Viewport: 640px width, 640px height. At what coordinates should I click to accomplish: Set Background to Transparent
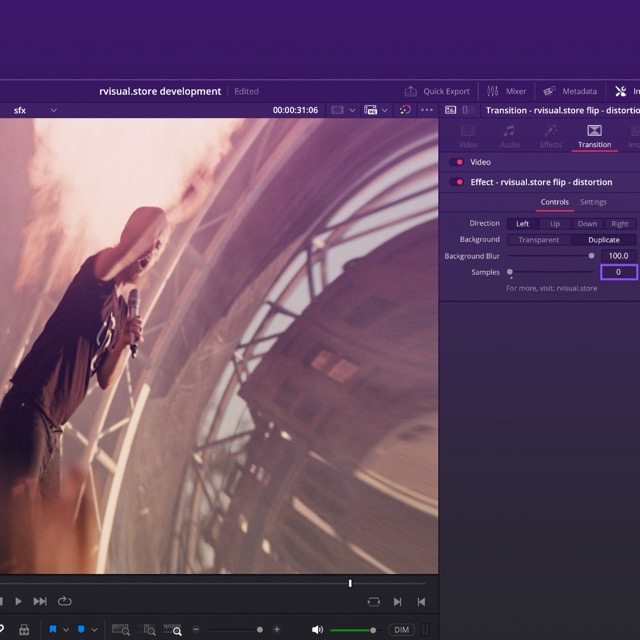[539, 240]
